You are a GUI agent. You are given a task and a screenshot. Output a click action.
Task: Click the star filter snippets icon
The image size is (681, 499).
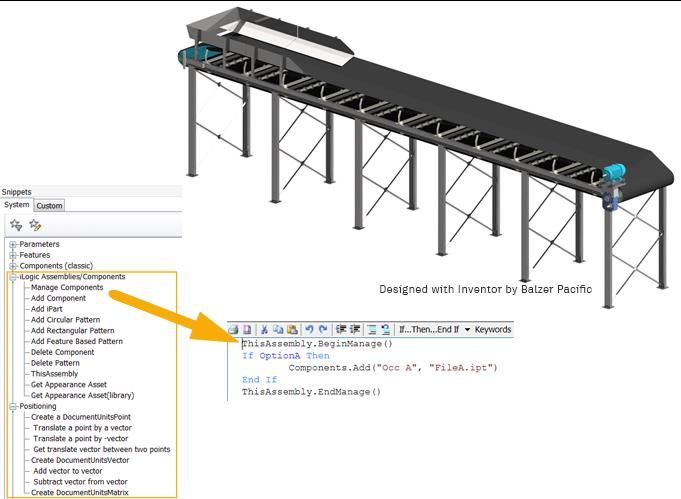pos(16,225)
